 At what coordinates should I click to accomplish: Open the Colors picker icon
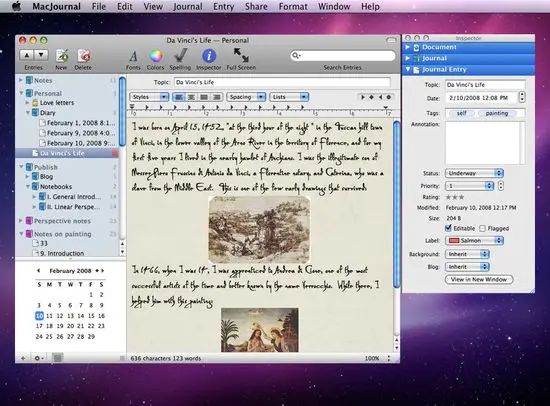156,56
